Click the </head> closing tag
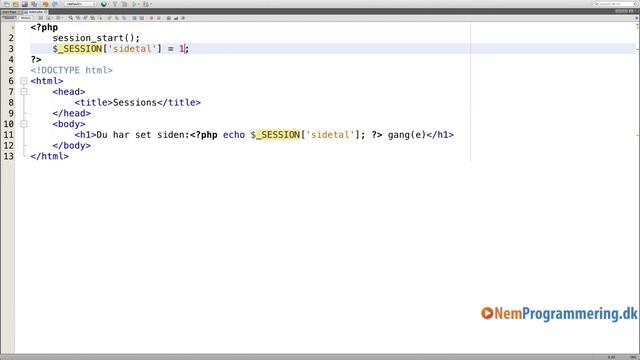The width and height of the screenshot is (640, 360). click(71, 113)
